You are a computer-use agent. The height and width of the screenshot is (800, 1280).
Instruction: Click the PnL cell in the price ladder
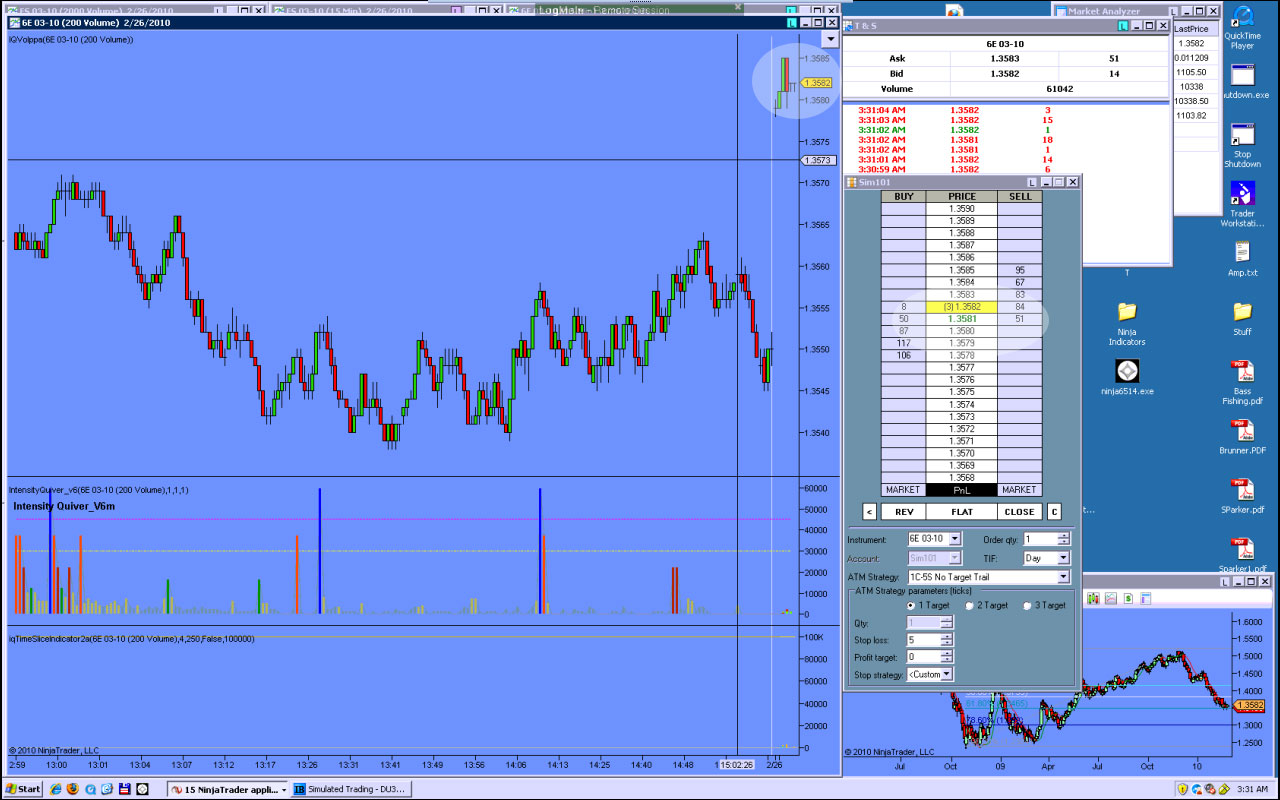click(x=961, y=490)
